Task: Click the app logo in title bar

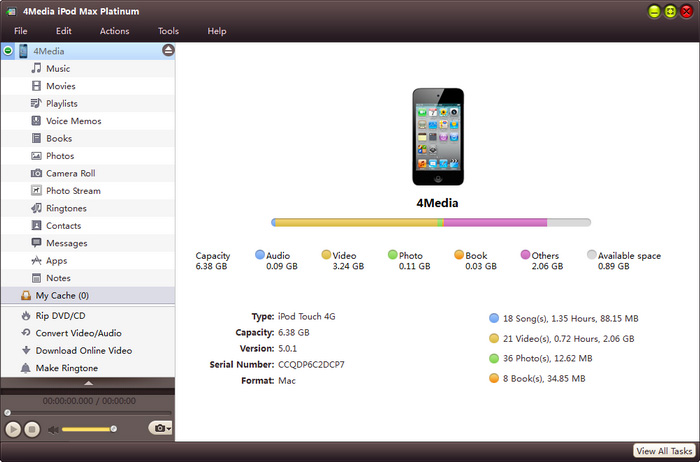Action: tap(11, 11)
